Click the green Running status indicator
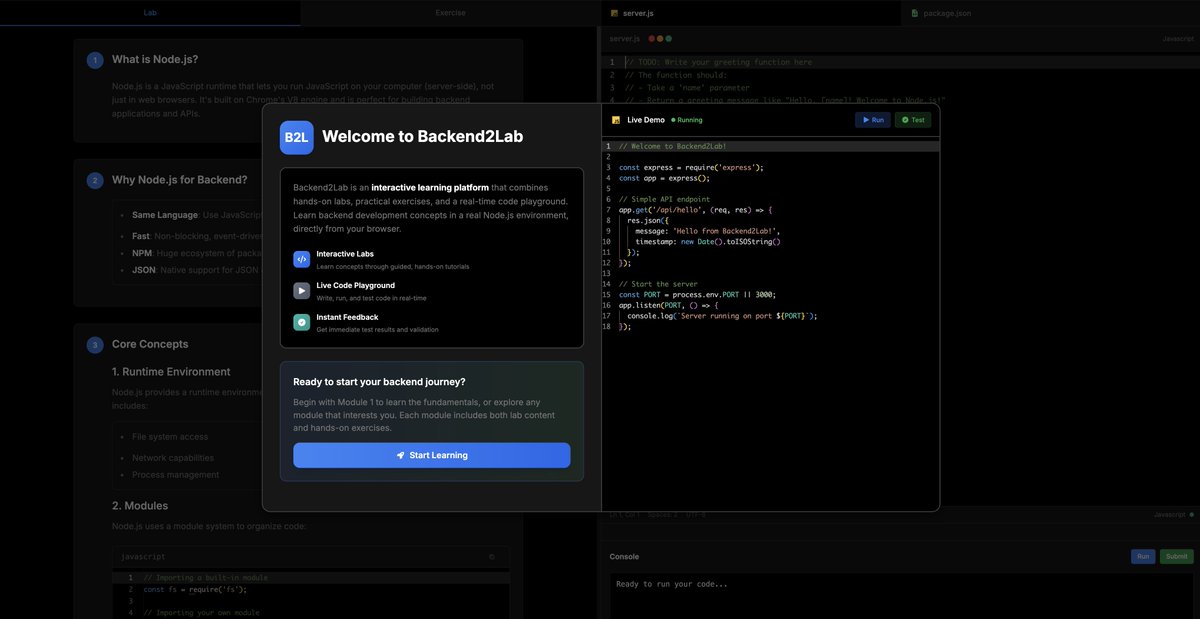The width and height of the screenshot is (1200, 619). tap(687, 120)
